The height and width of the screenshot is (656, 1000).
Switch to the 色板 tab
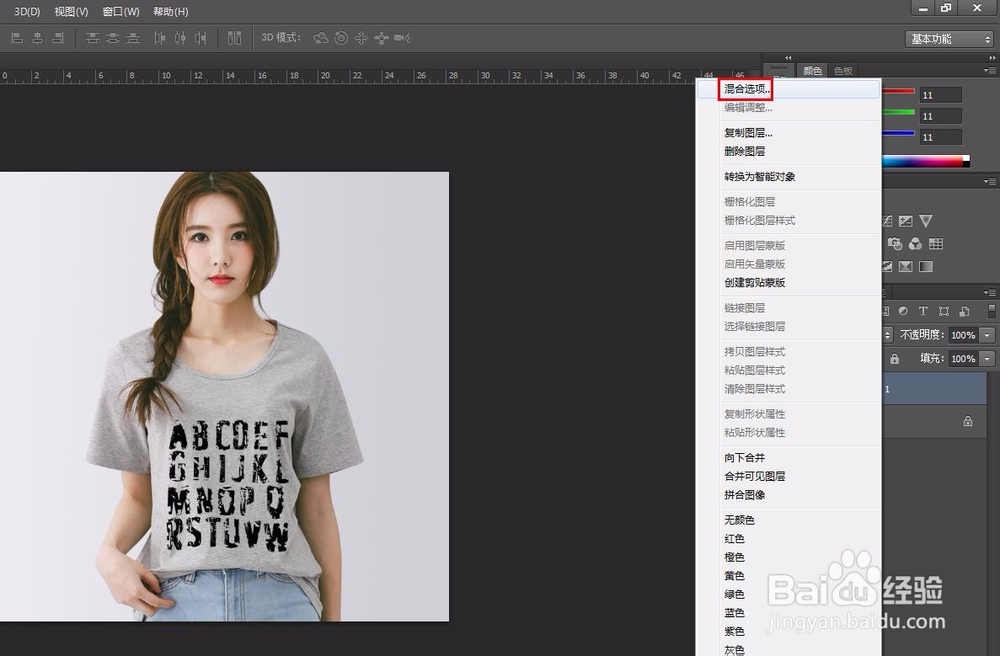coord(843,71)
